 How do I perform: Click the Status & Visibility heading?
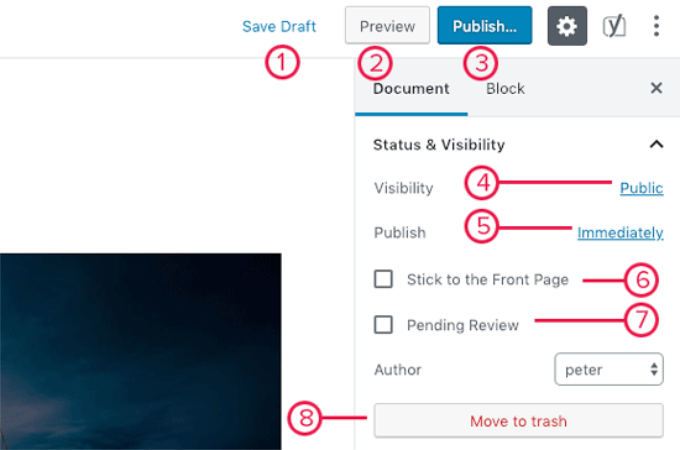438,144
